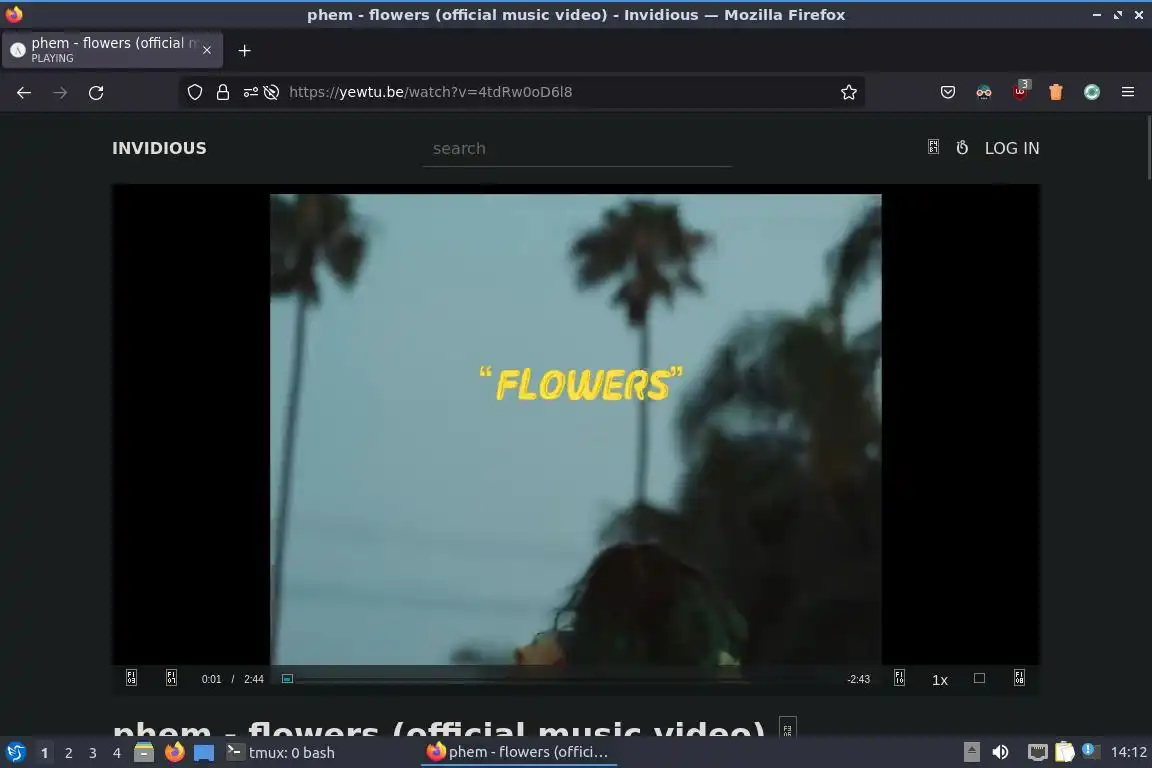Screen dimensions: 1152x768
Task: Open the system volume tray icon
Action: pyautogui.click(x=1000, y=752)
